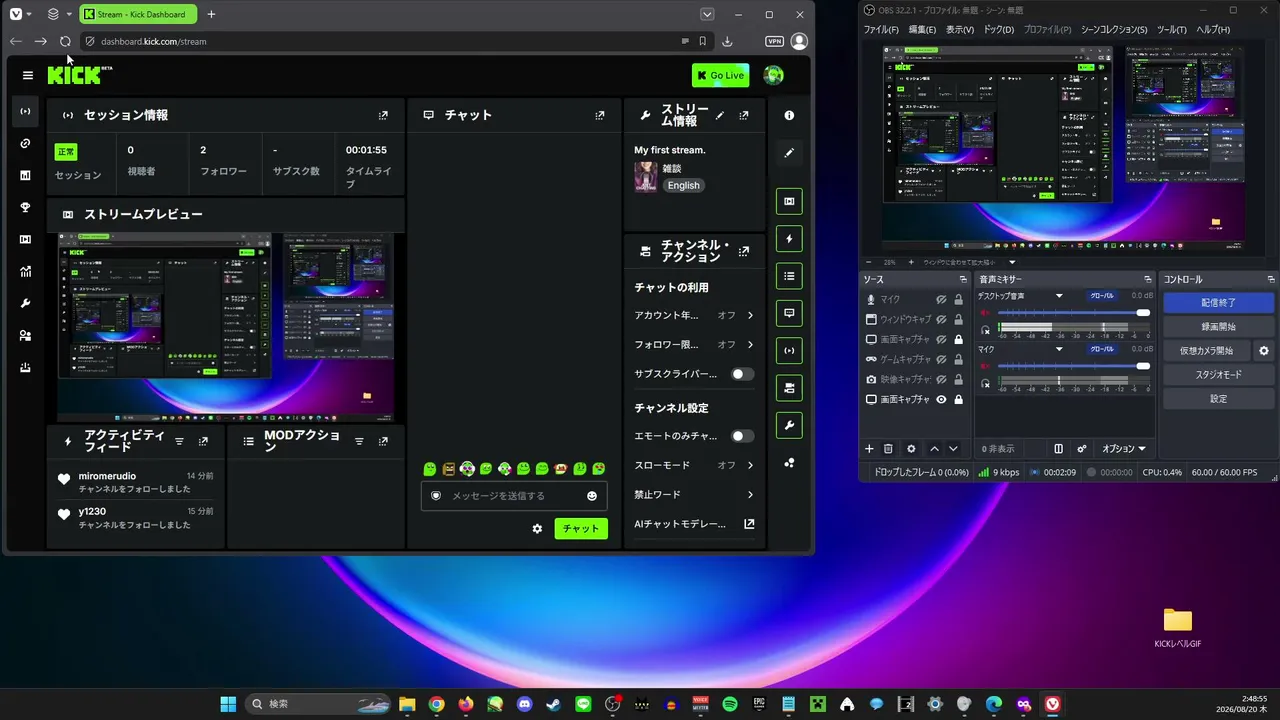Screen dimensions: 1280x720
Task: Open the OBS 編集(E) menu
Action: pos(922,30)
